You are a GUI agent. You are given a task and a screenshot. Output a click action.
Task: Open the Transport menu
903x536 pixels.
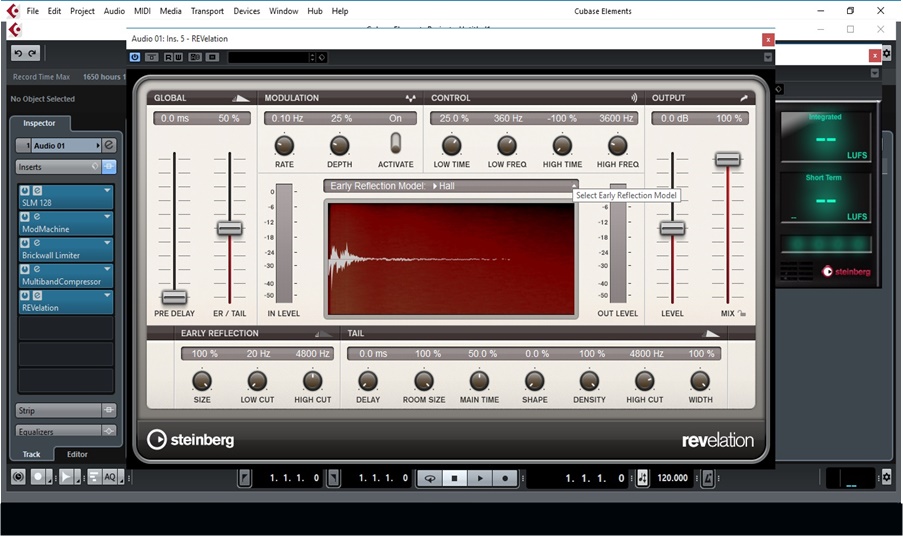pyautogui.click(x=207, y=11)
